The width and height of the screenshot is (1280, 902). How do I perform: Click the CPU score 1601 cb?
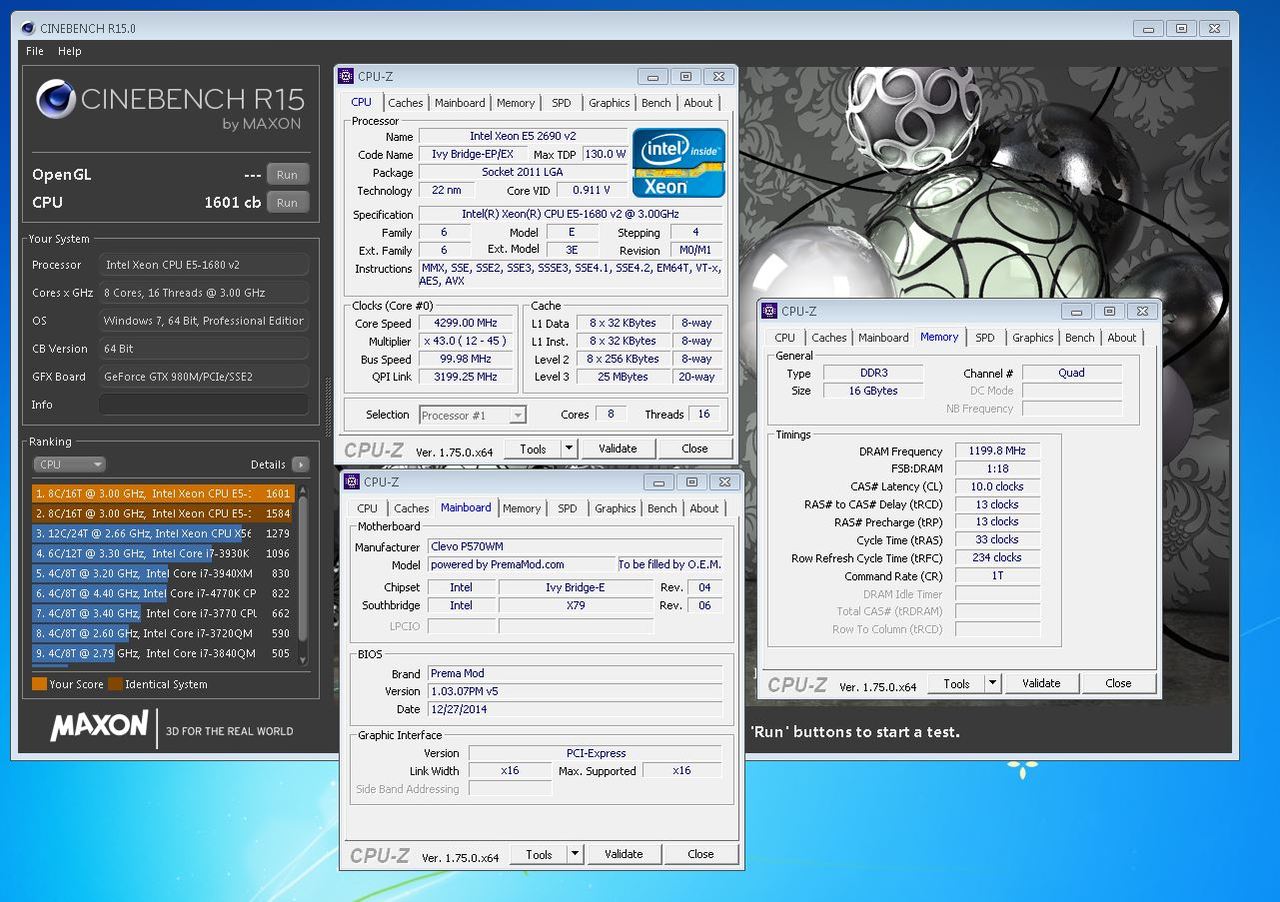[x=232, y=202]
